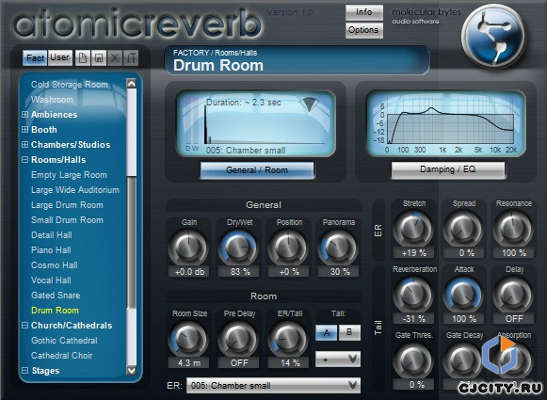Click the Reverberation value -31 %
Viewport: 547px width, 400px height.
413,319
